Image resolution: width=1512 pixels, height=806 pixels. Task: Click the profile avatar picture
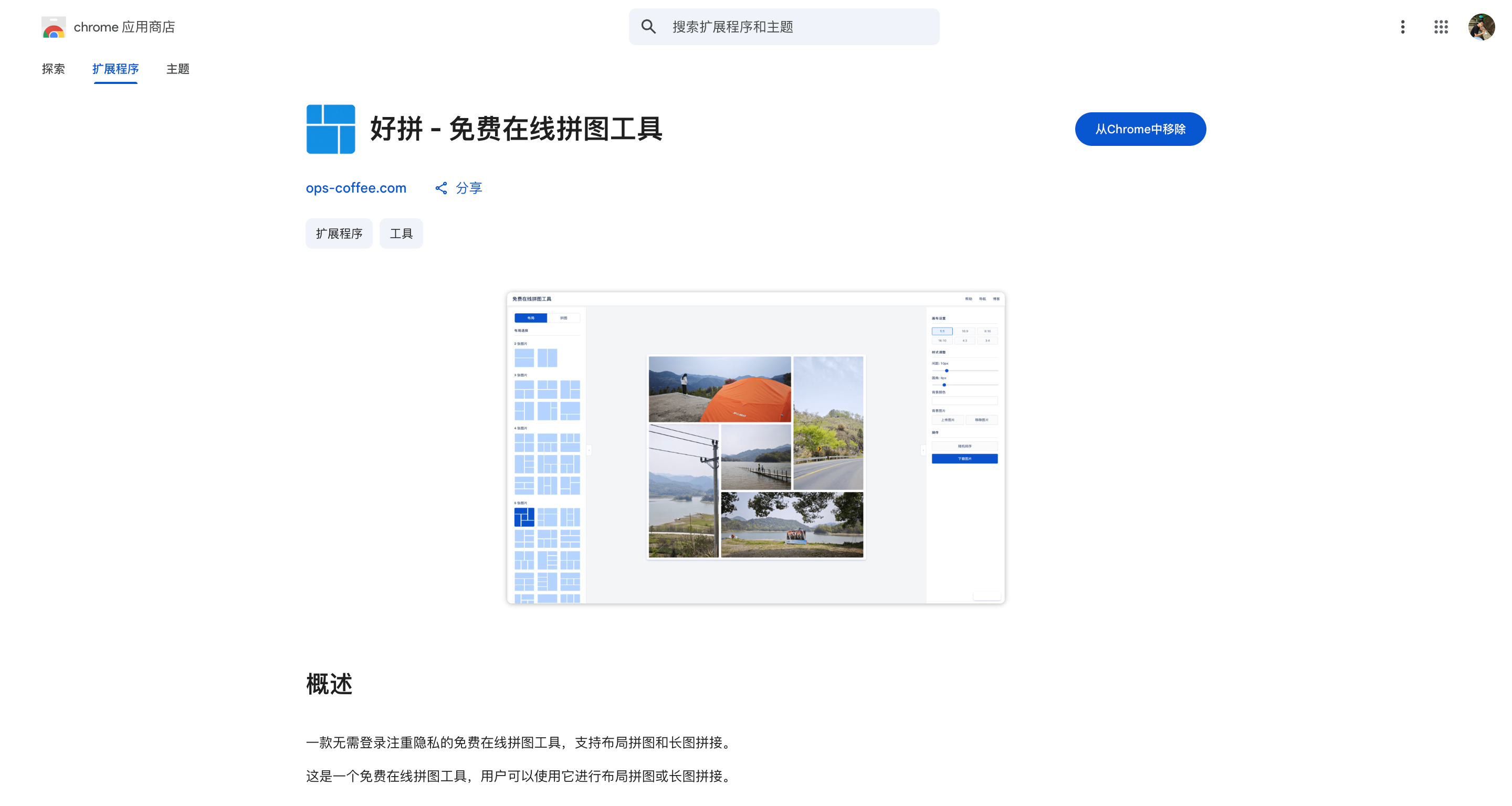point(1481,26)
